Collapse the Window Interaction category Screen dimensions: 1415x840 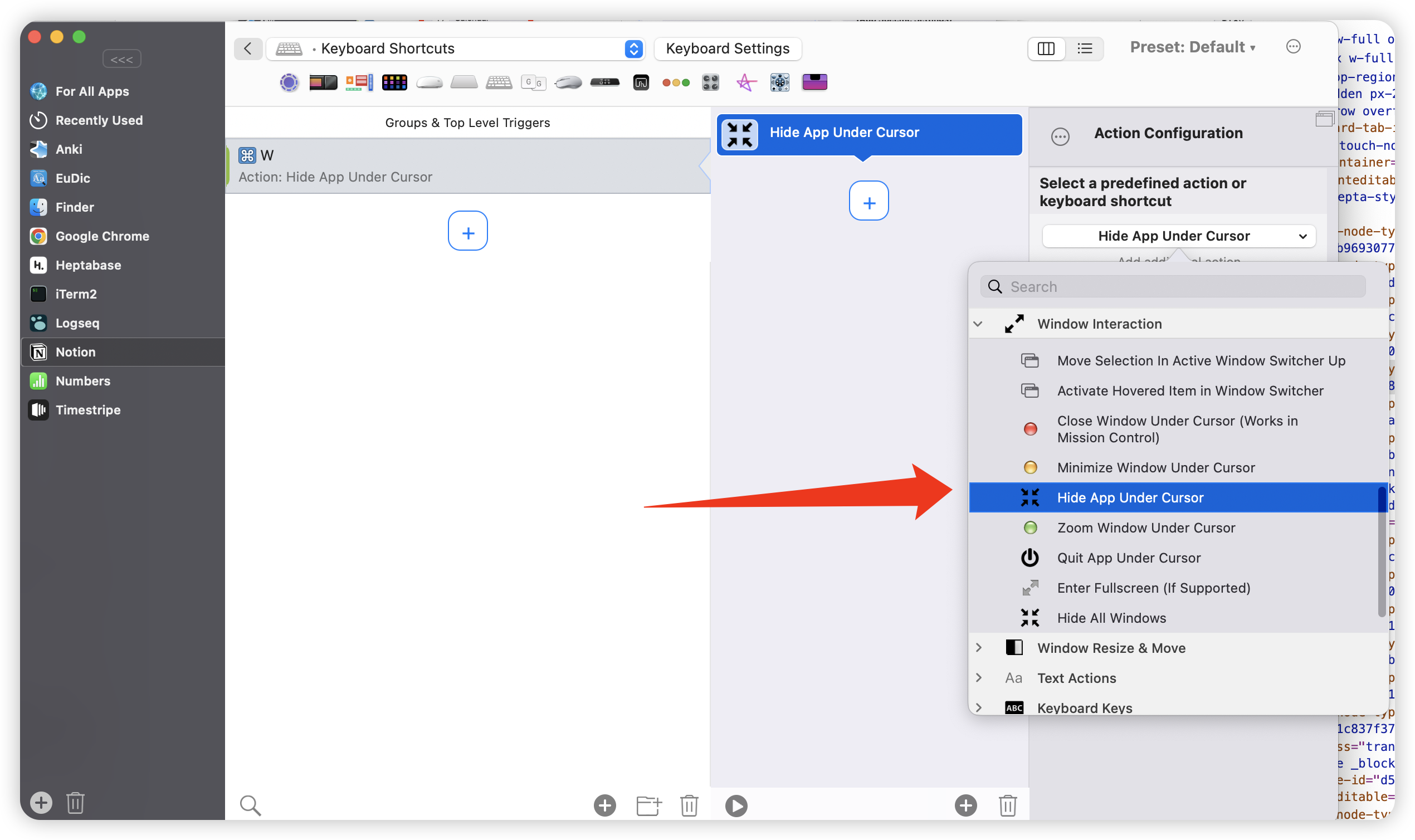[978, 324]
